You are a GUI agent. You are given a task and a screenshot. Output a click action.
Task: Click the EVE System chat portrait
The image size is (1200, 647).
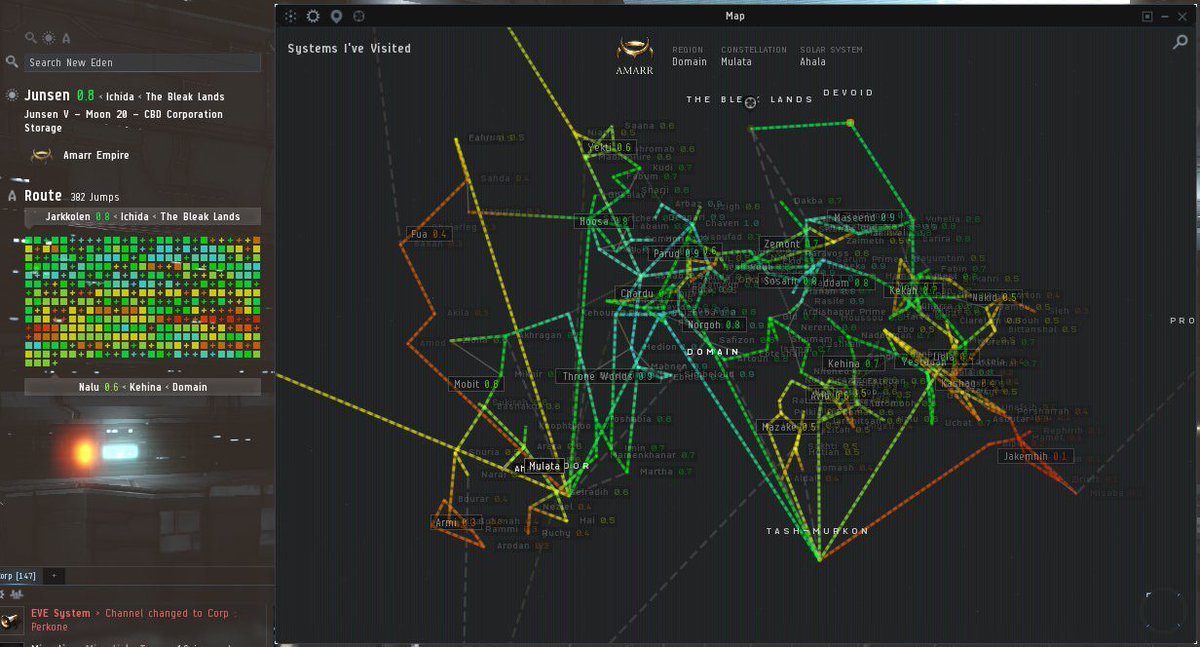12,620
